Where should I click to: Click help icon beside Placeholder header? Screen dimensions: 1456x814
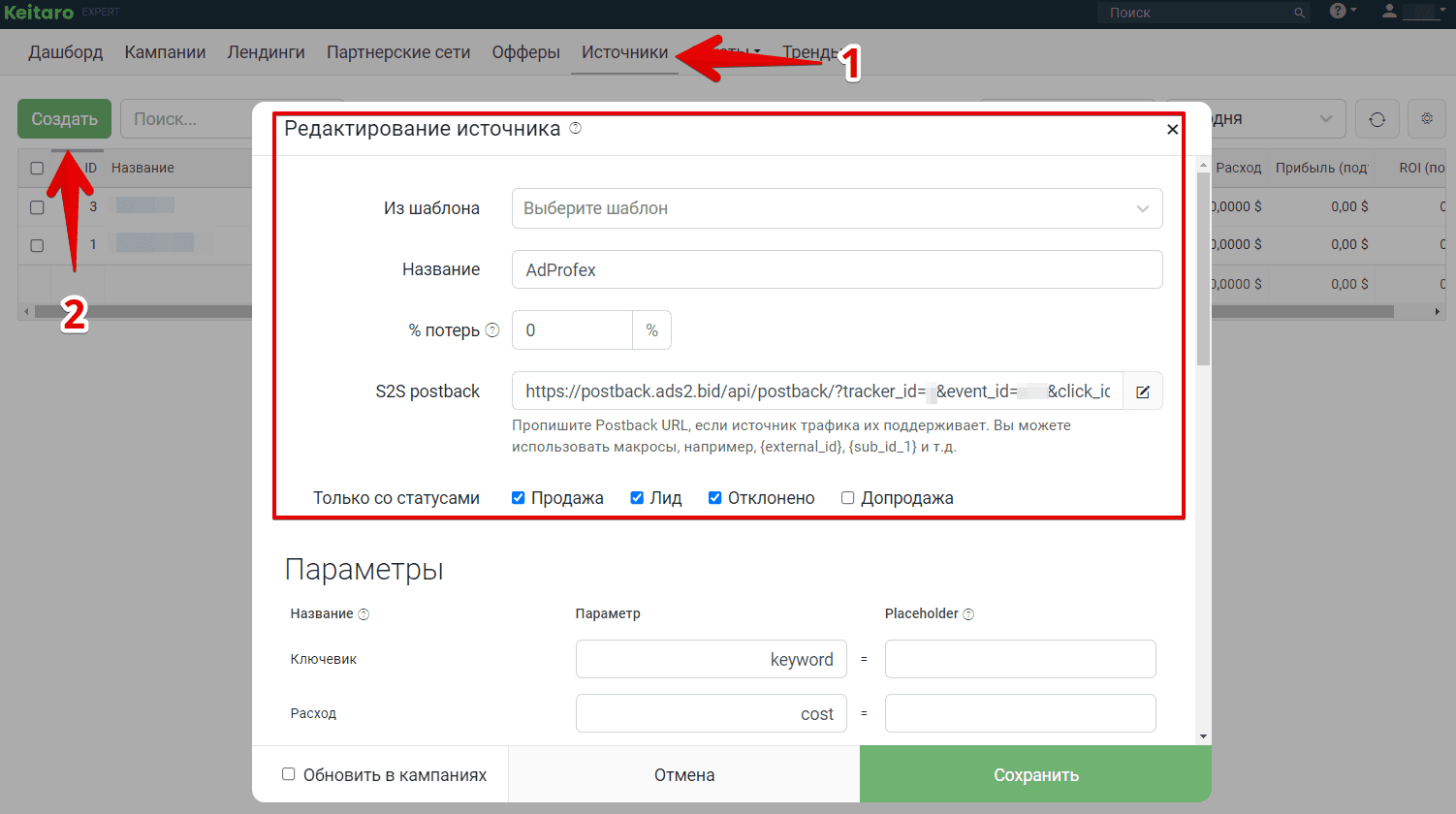click(x=968, y=614)
